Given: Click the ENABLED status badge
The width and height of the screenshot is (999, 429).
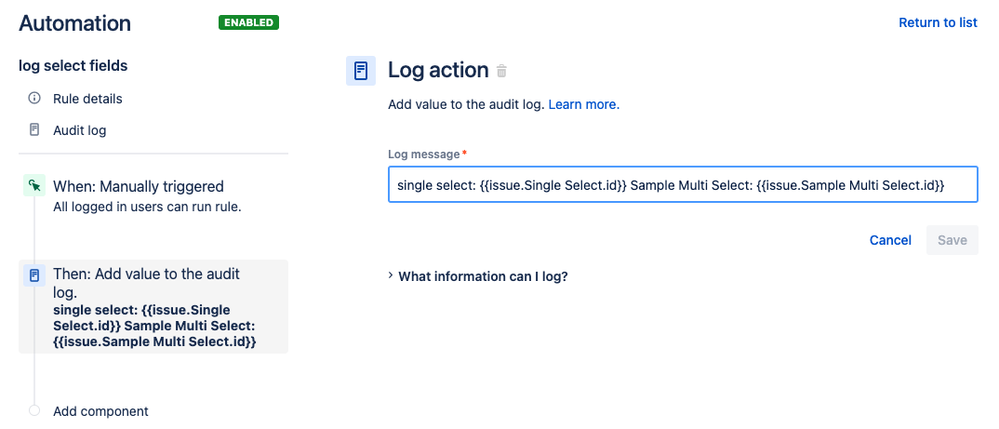Looking at the screenshot, I should [248, 23].
